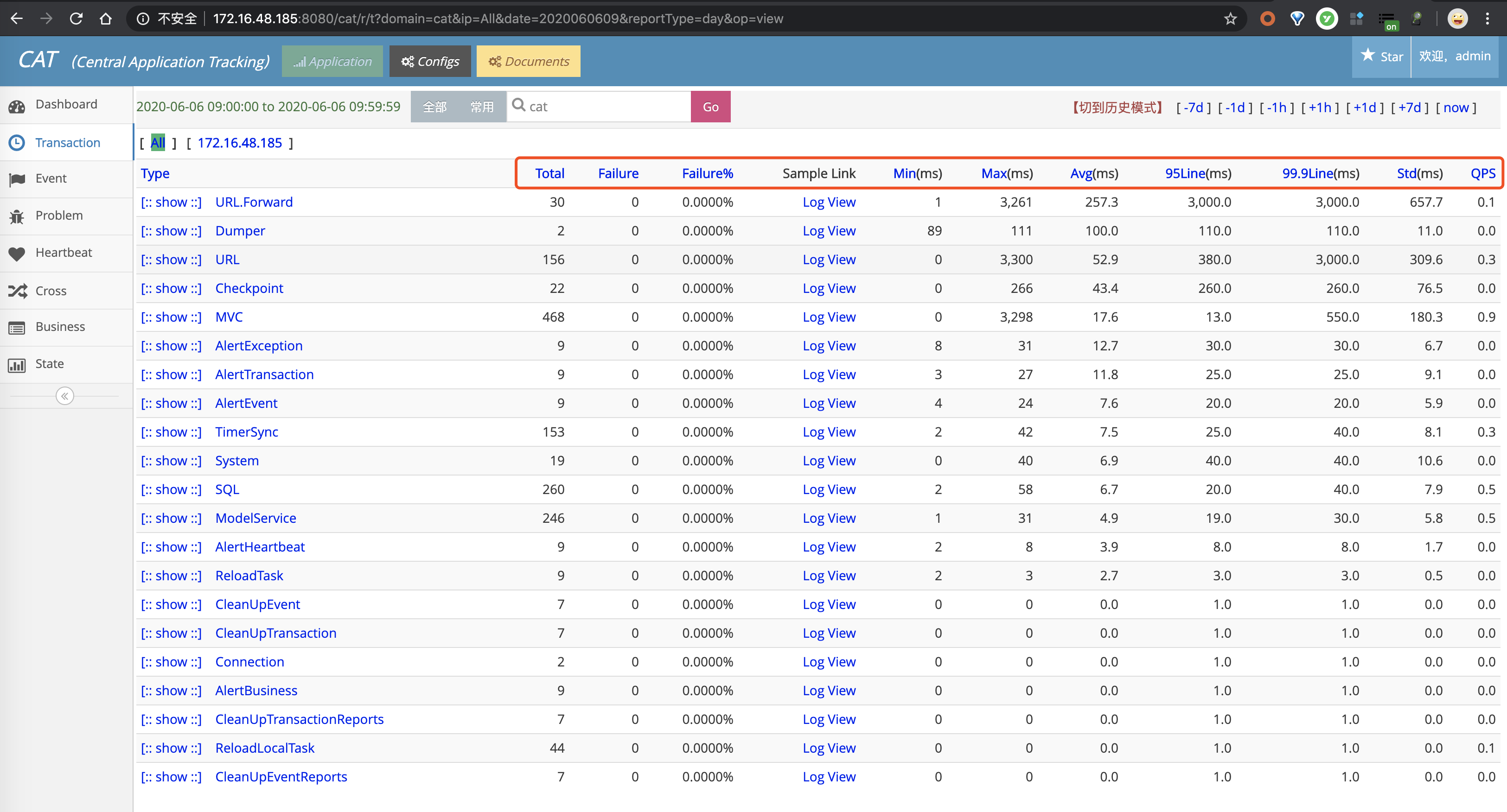The width and height of the screenshot is (1507, 812).
Task: Open the Configs menu
Action: 430,61
